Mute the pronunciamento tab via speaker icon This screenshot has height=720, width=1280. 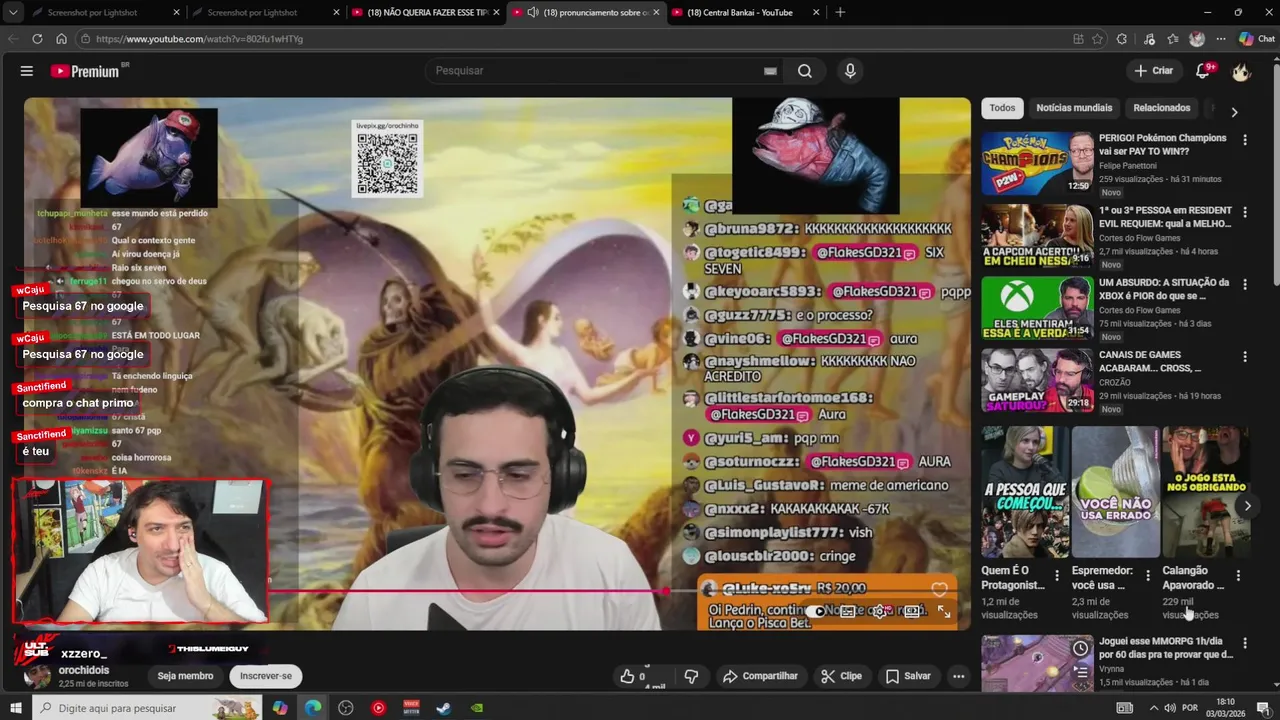point(533,12)
